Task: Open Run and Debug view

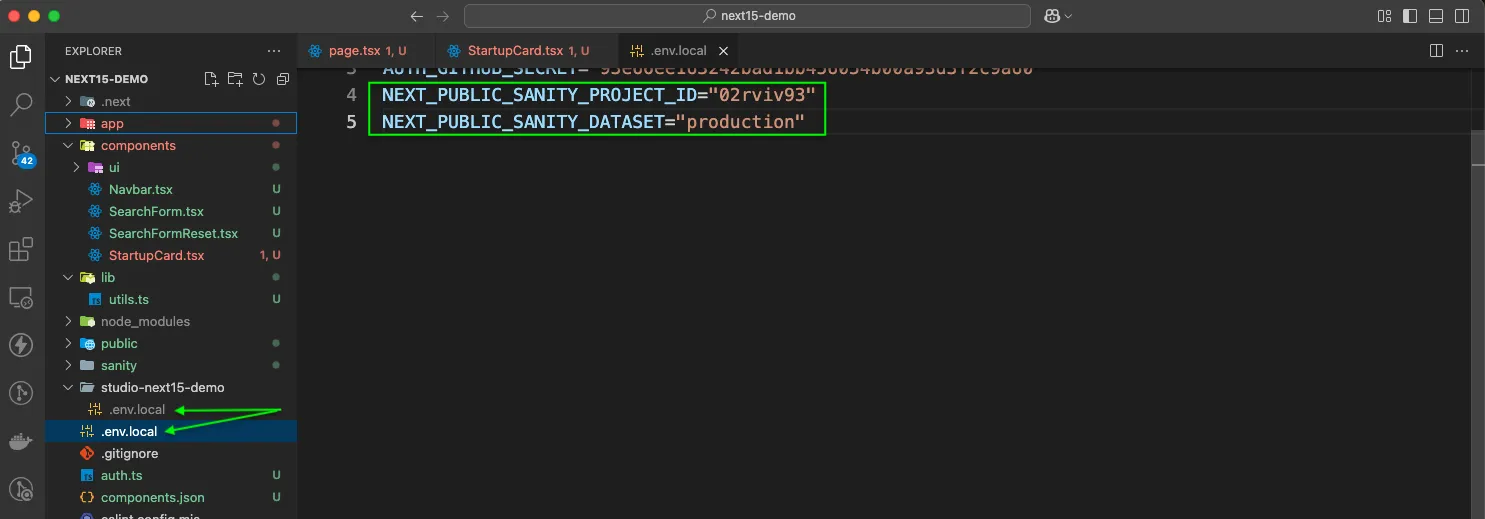Action: click(20, 201)
